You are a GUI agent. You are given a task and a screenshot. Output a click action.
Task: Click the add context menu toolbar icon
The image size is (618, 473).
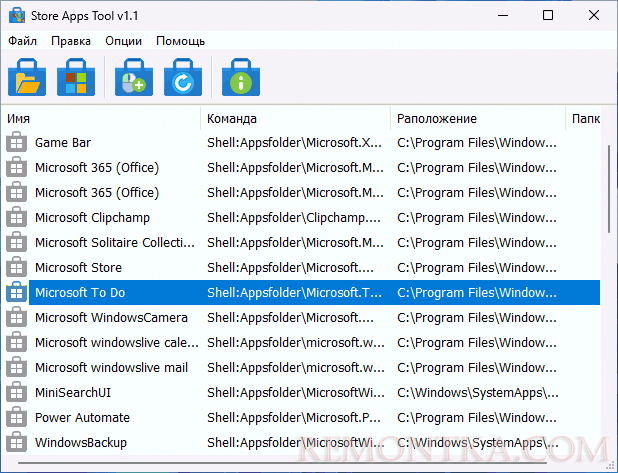click(x=134, y=77)
